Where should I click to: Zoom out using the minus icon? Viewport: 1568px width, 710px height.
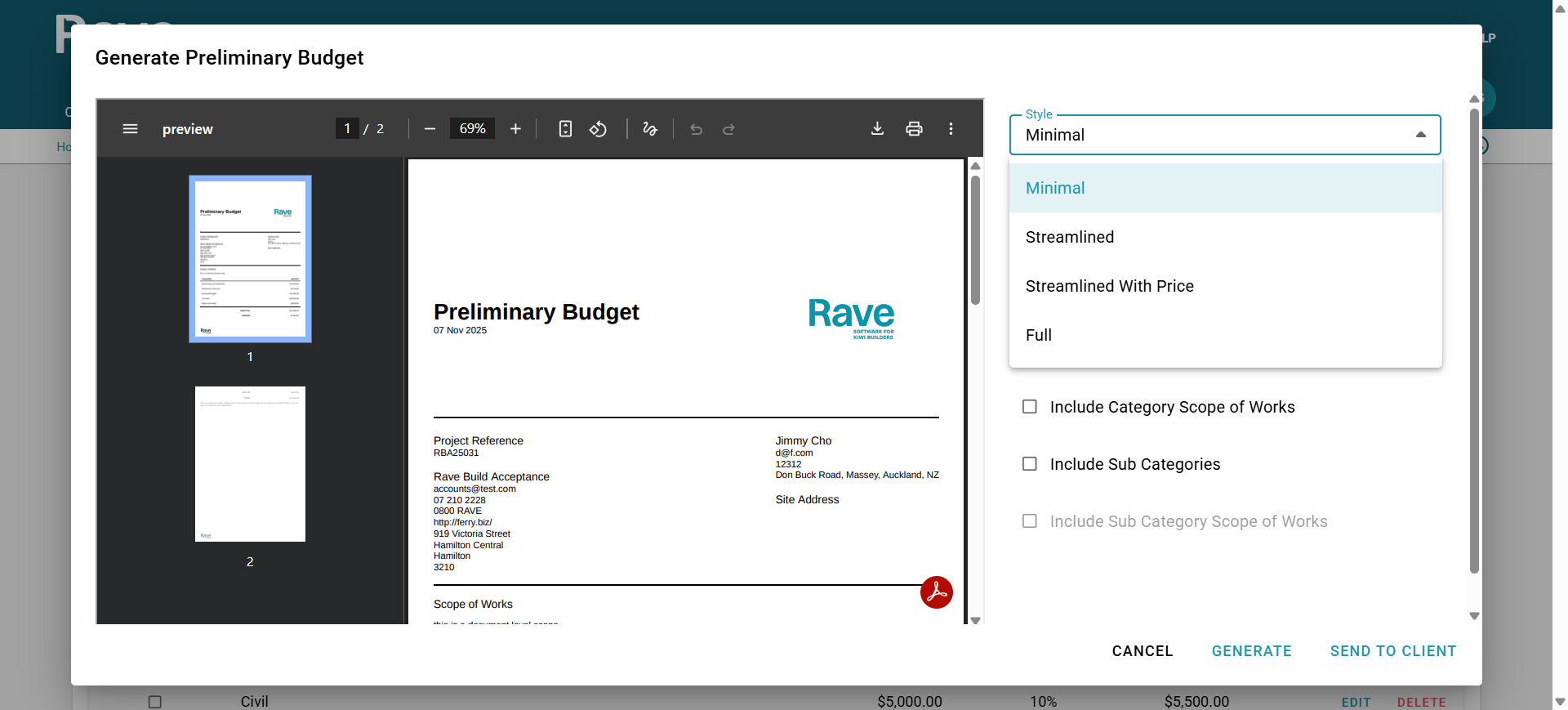pos(430,129)
